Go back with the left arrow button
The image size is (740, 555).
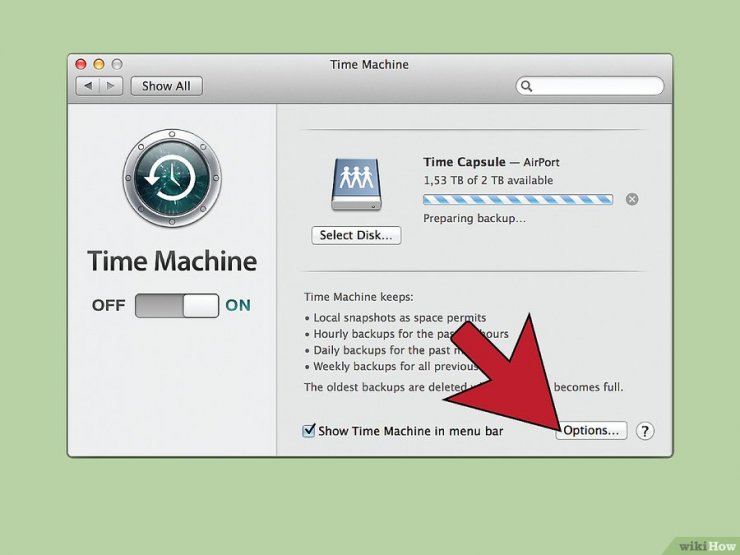point(88,86)
